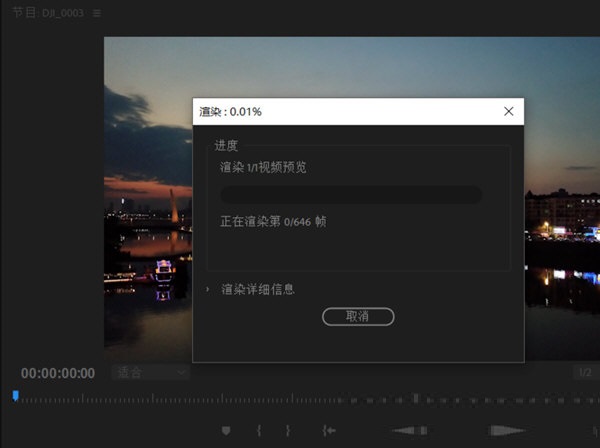This screenshot has height=448, width=600.
Task: Click the middle of the time ruler
Action: coord(300,399)
